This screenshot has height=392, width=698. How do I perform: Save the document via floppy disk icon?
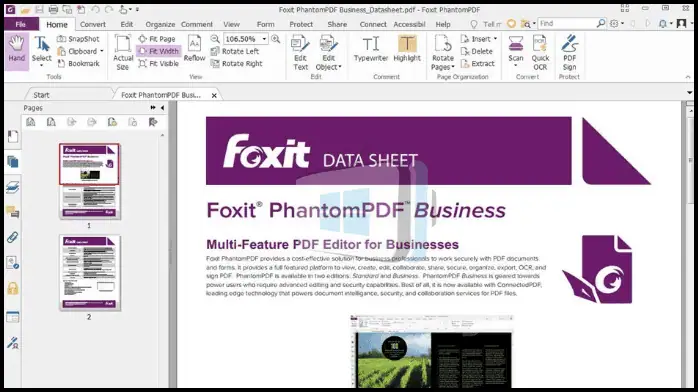[39, 9]
